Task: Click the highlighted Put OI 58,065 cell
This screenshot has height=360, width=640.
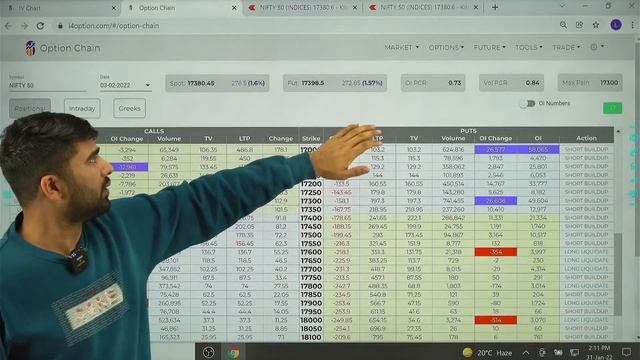Action: 538,149
